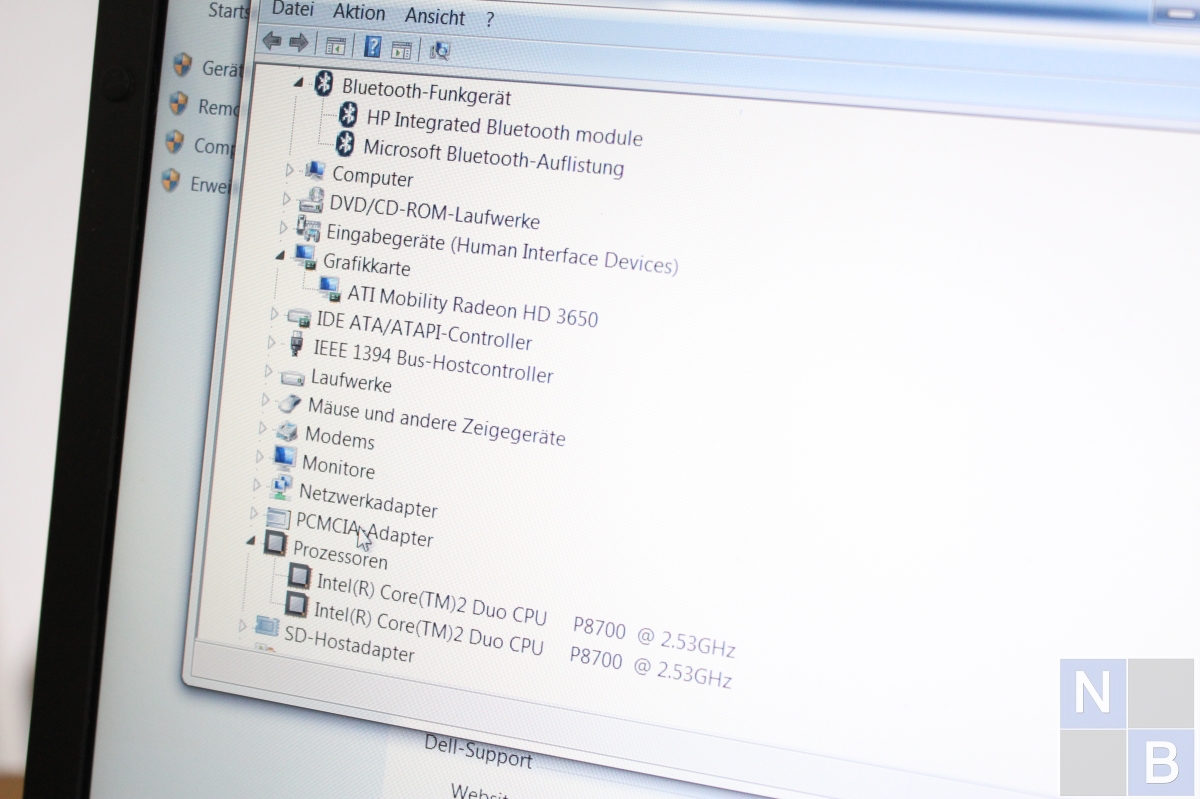
Task: Click the scan for hardware changes icon
Action: click(x=439, y=50)
